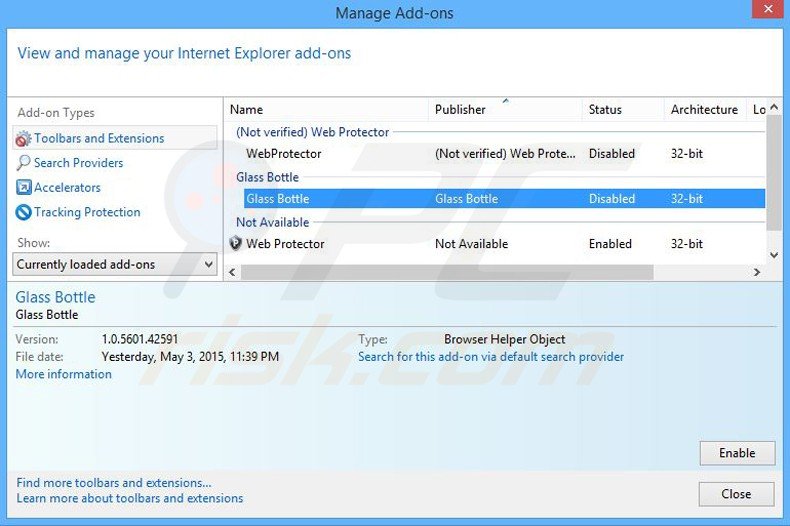Click the Accelerators arrow icon

pos(24,187)
